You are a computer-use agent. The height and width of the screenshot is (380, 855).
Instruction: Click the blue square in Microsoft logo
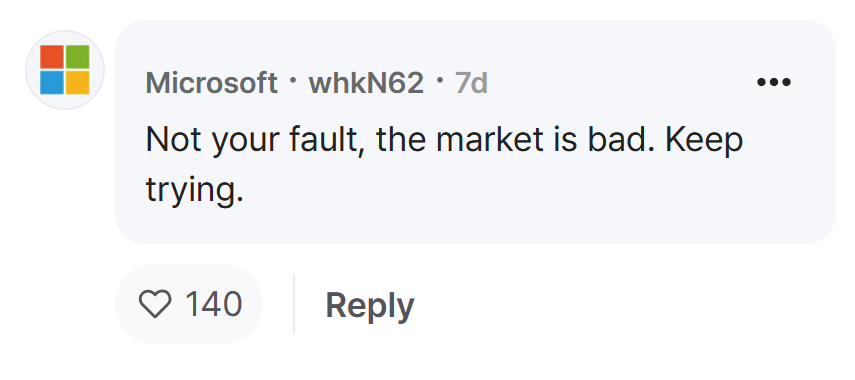(52, 82)
